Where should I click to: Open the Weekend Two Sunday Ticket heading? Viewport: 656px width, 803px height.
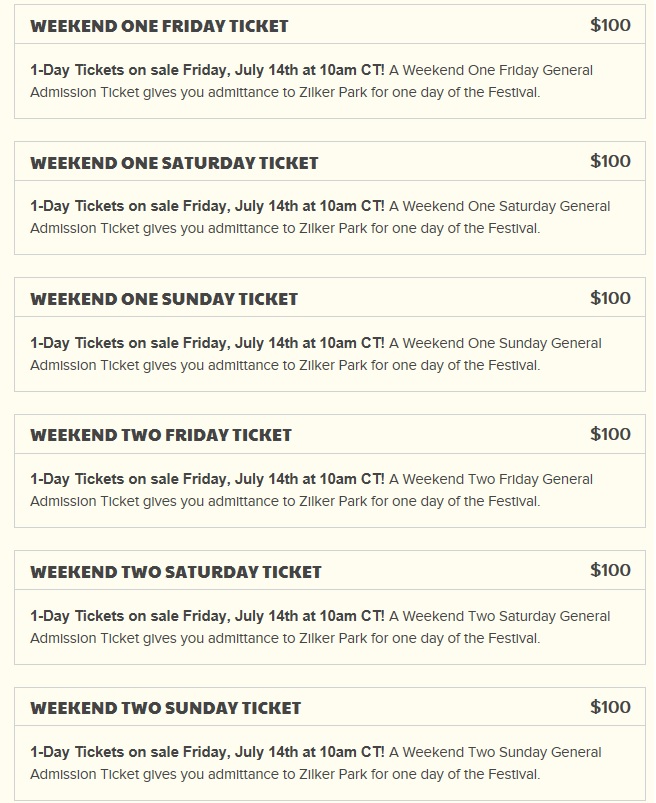click(165, 708)
